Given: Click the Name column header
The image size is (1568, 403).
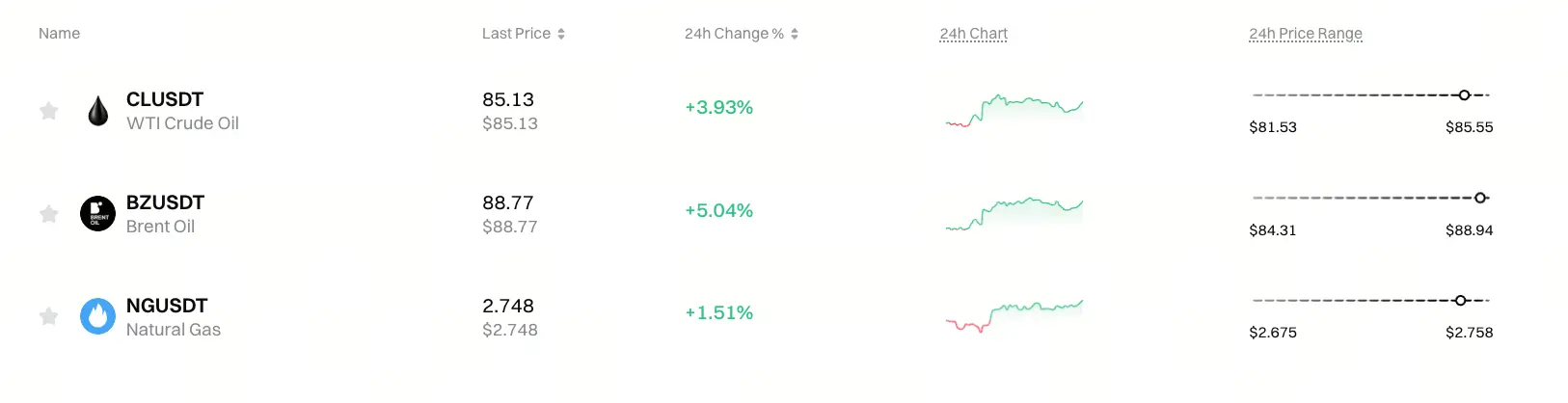Looking at the screenshot, I should [x=59, y=34].
